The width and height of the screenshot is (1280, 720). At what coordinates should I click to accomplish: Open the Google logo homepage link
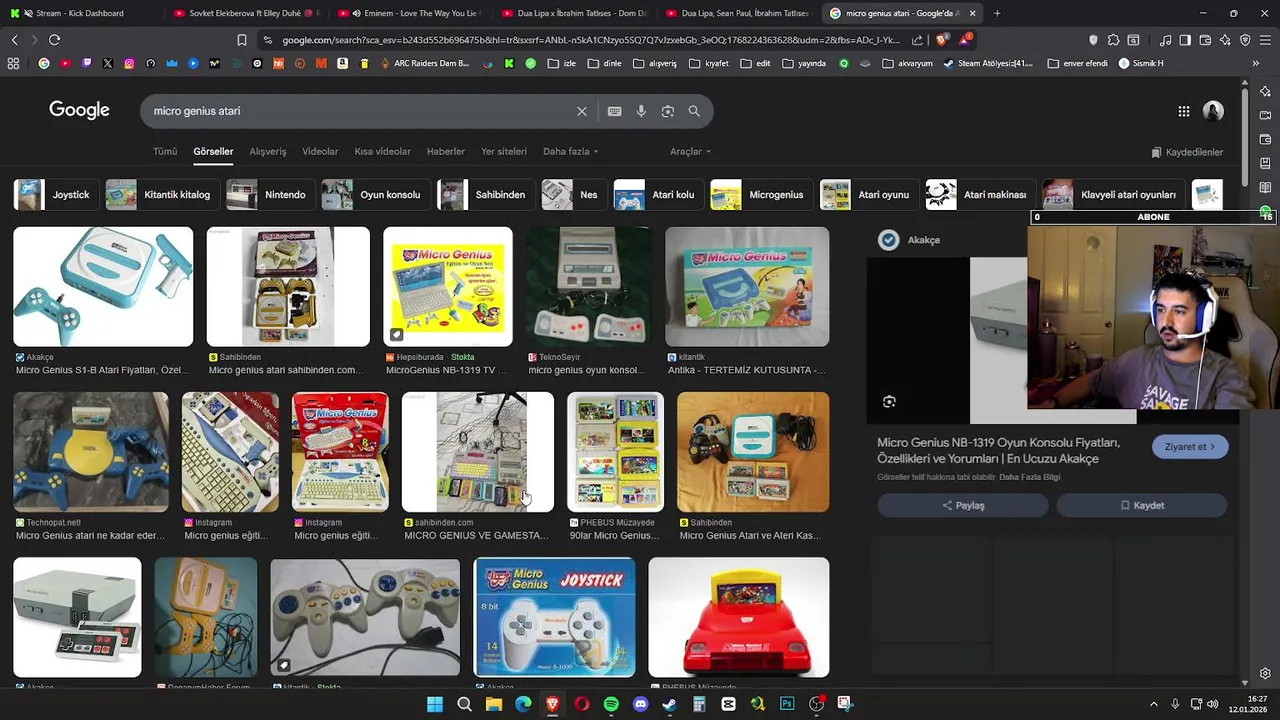pyautogui.click(x=79, y=110)
